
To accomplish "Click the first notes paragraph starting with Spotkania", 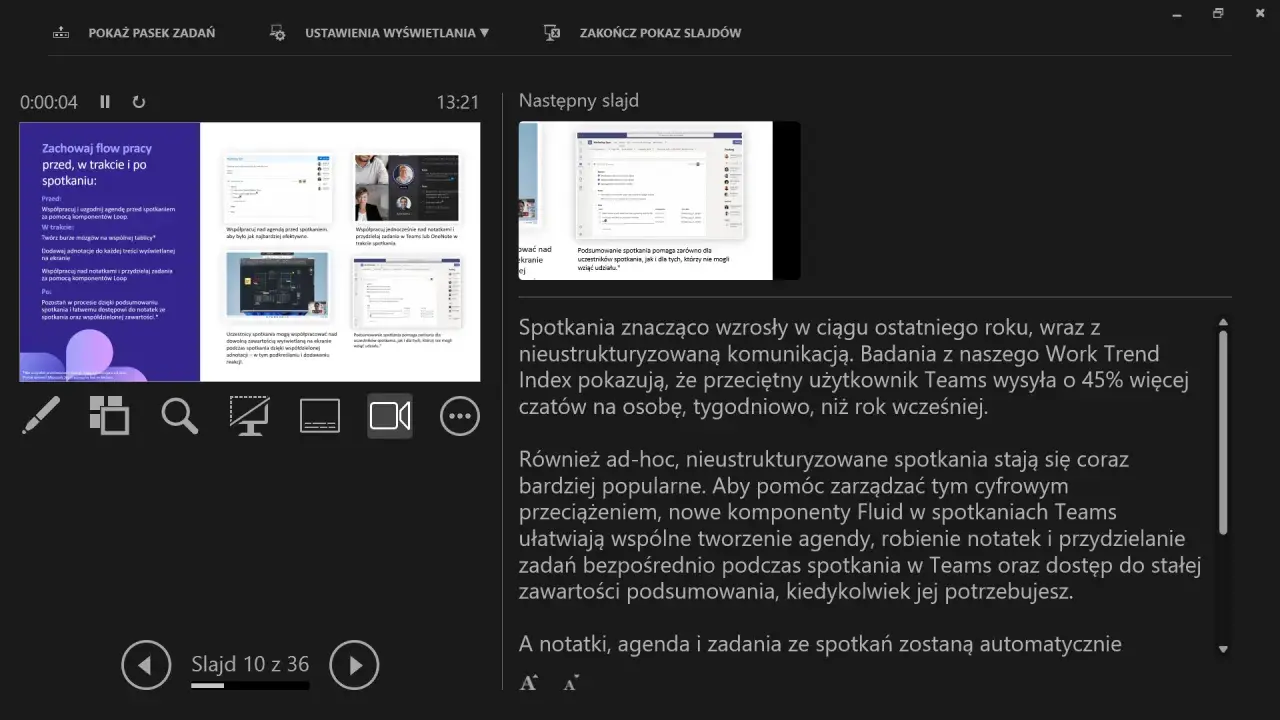I will [x=855, y=366].
